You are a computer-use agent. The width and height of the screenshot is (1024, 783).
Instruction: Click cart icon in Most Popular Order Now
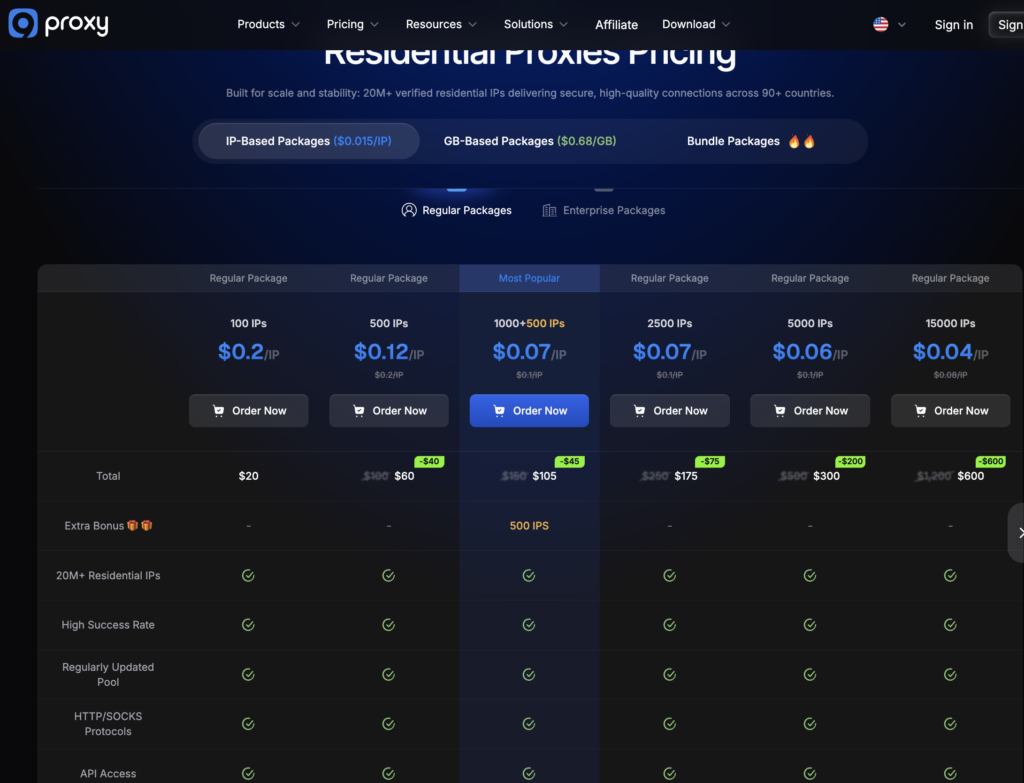[499, 411]
